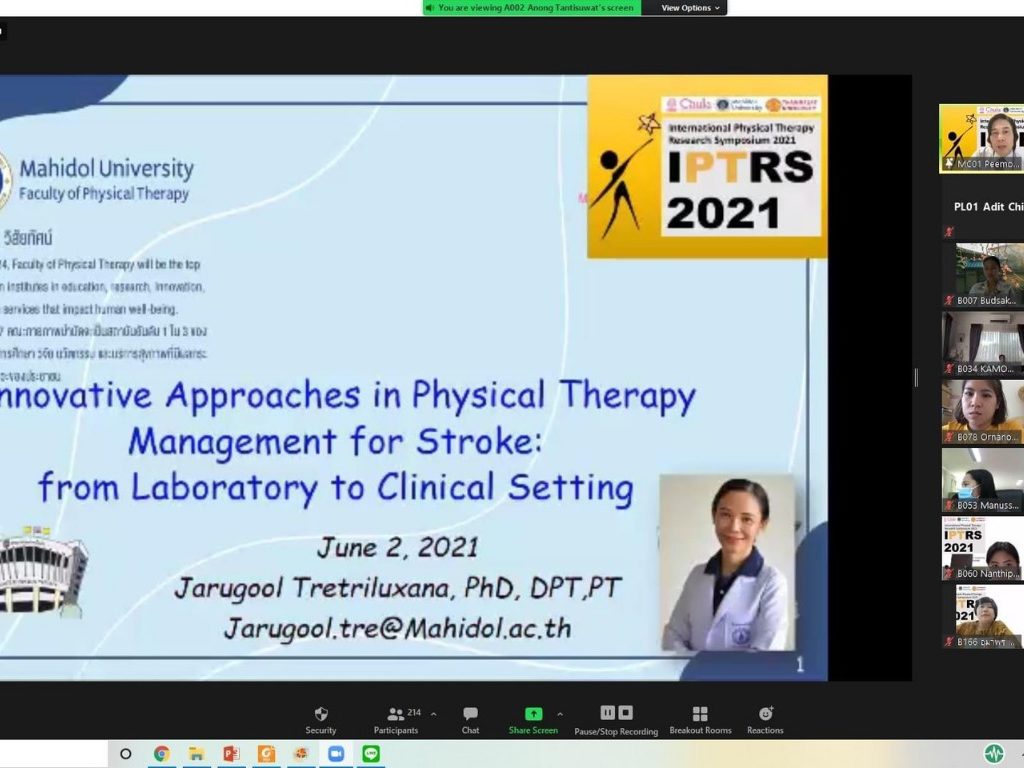Select the MC01 Peemo participant video
Screen dimensions: 1024x768
(982, 138)
